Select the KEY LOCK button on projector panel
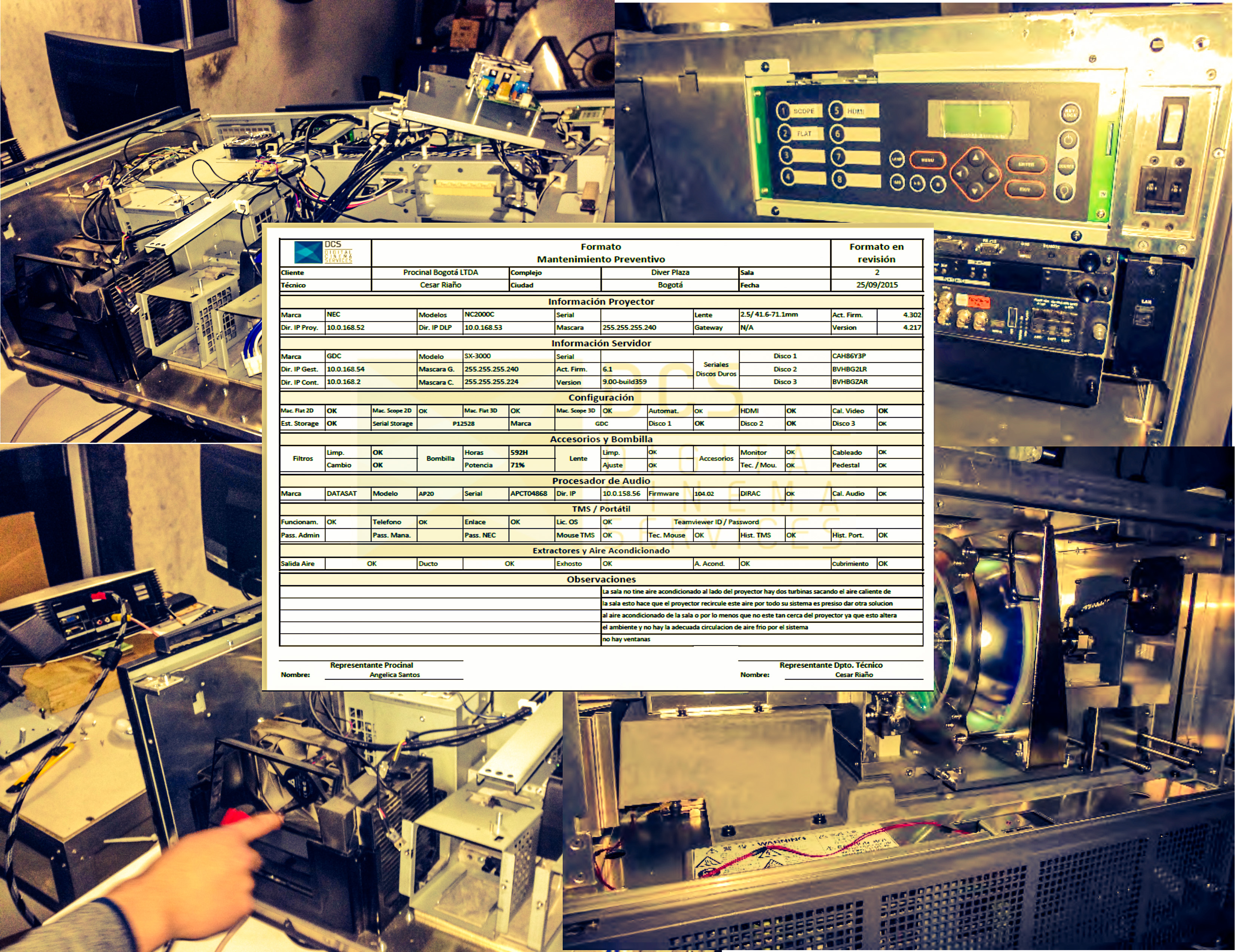The image size is (1235, 952). point(1070,113)
